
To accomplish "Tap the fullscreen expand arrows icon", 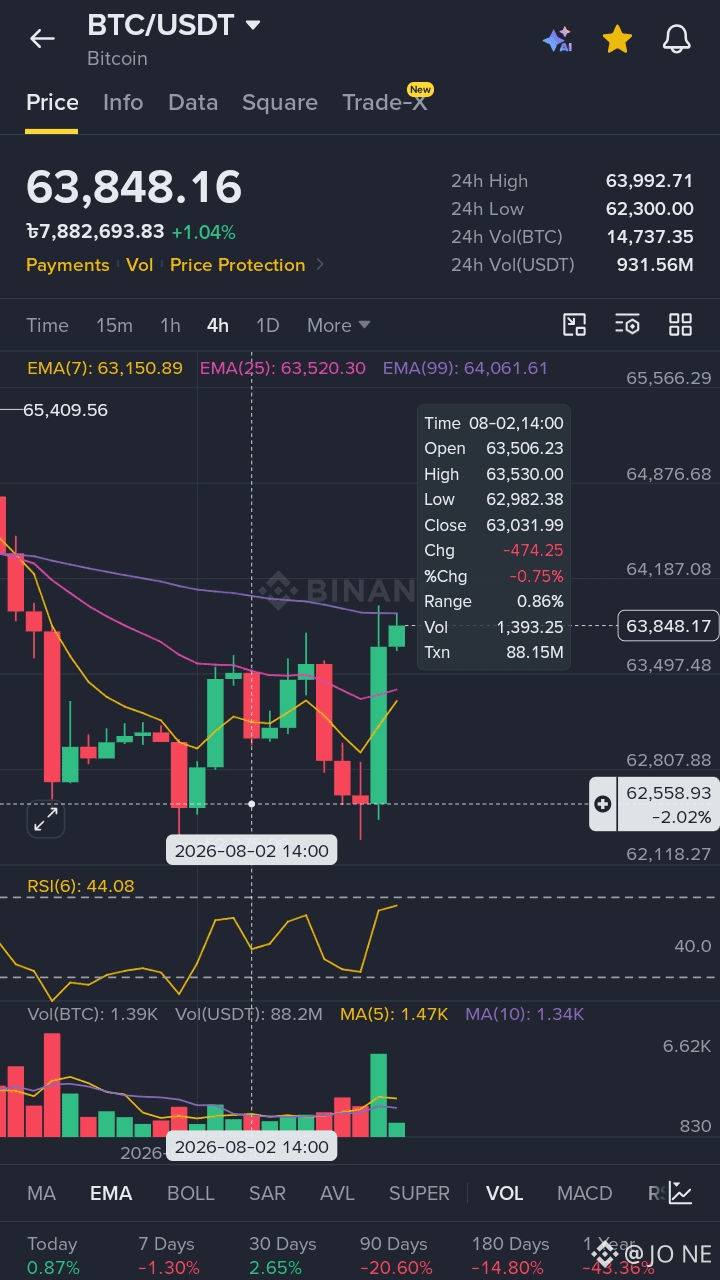I will [46, 821].
